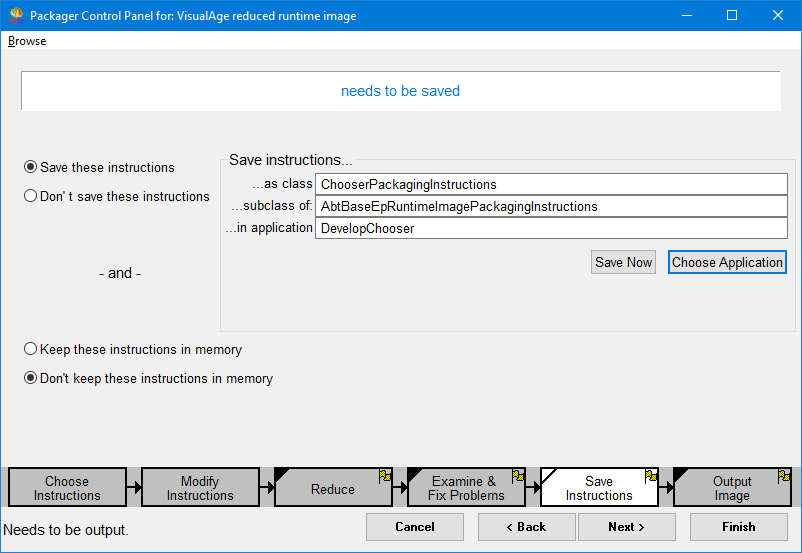Open the Browse menu
This screenshot has height=553, width=802.
(27, 41)
